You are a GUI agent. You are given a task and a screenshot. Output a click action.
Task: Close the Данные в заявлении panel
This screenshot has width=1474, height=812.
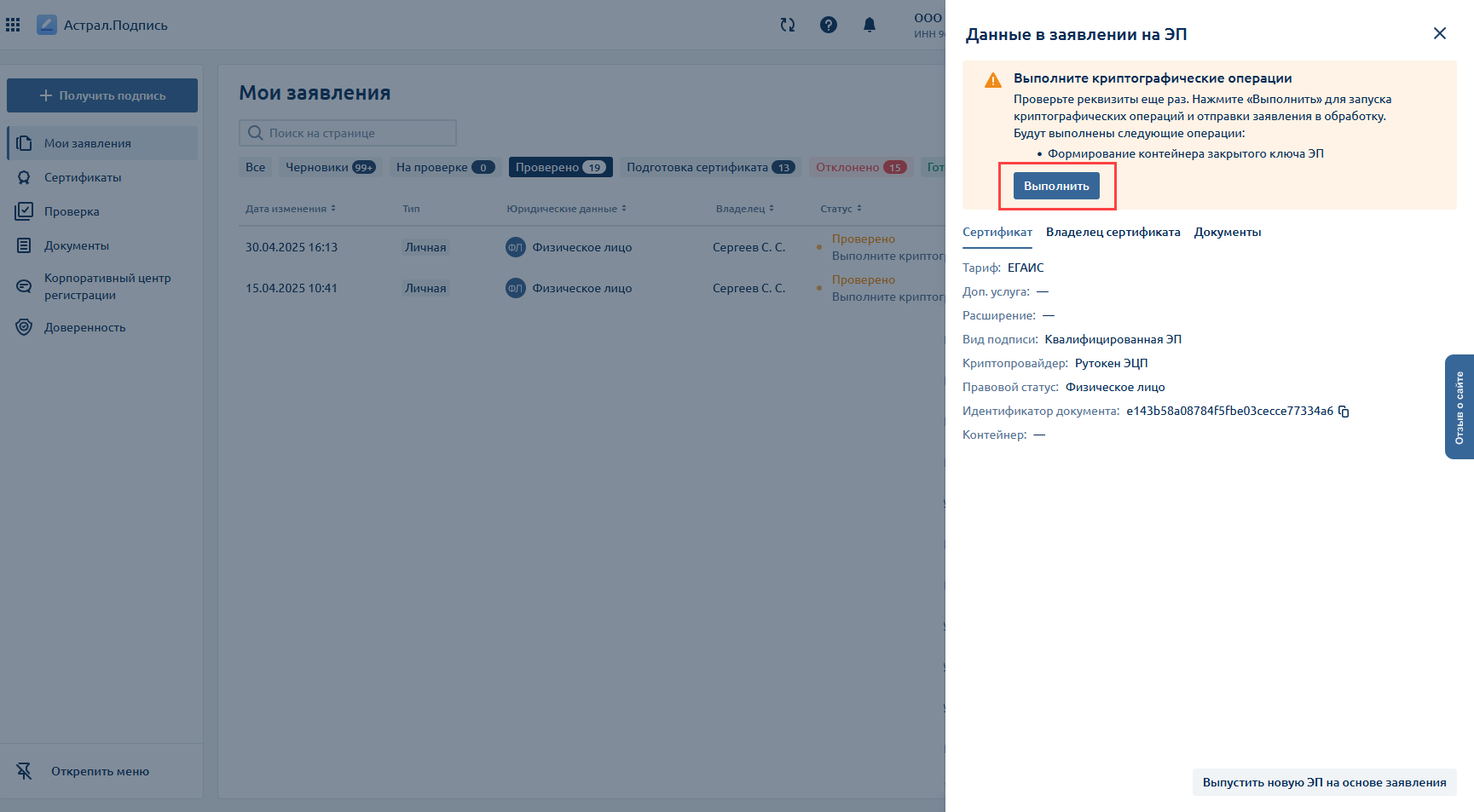[1440, 33]
